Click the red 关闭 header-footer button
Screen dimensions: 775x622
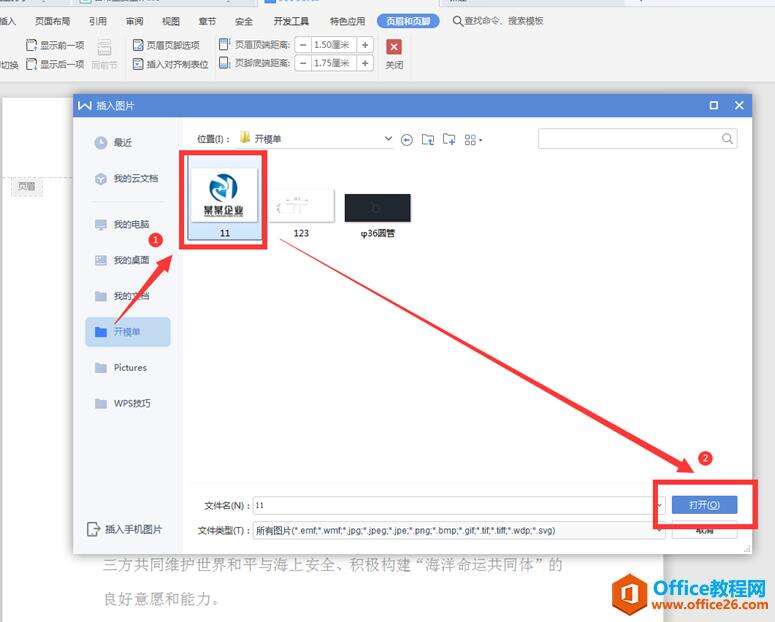394,54
